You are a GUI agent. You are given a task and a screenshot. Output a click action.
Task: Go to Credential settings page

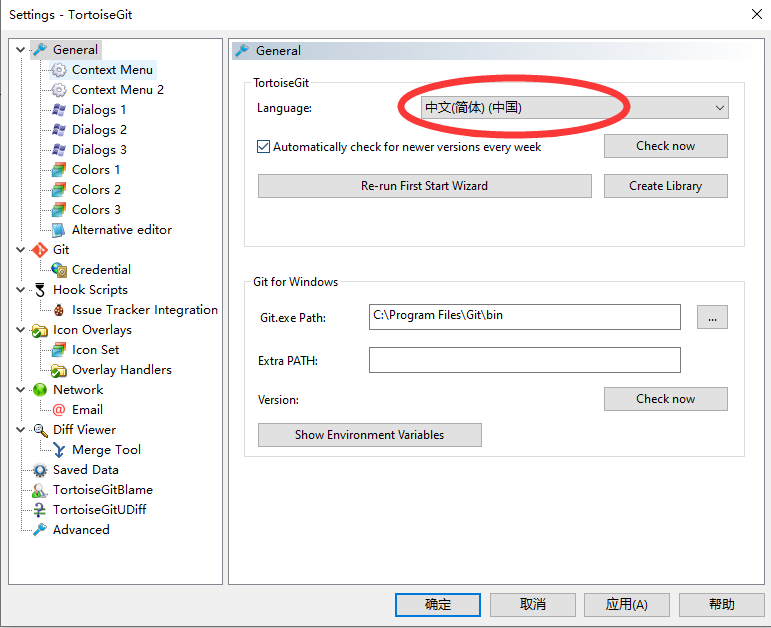pos(101,269)
